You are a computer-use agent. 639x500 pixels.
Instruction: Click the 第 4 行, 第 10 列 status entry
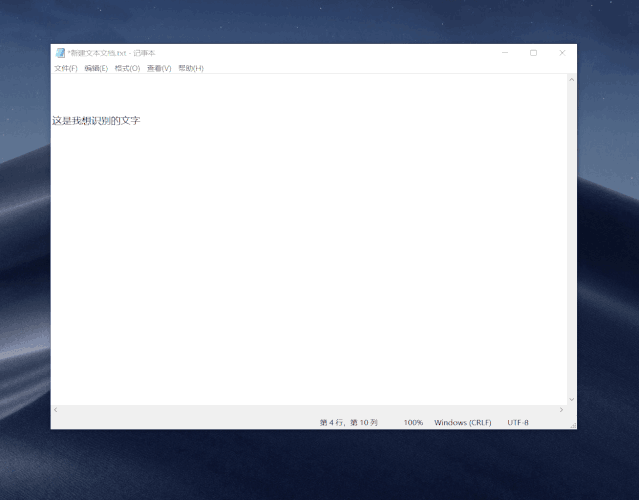click(349, 423)
